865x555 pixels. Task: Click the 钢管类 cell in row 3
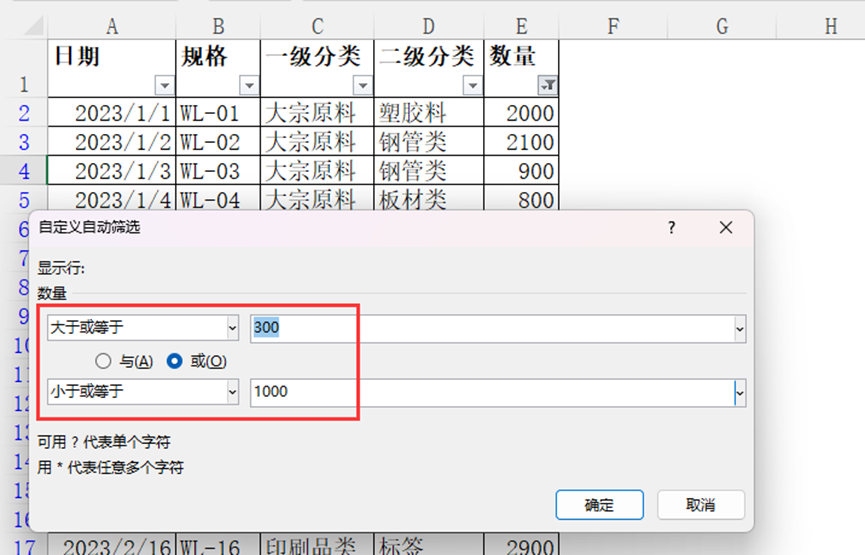pos(429,142)
